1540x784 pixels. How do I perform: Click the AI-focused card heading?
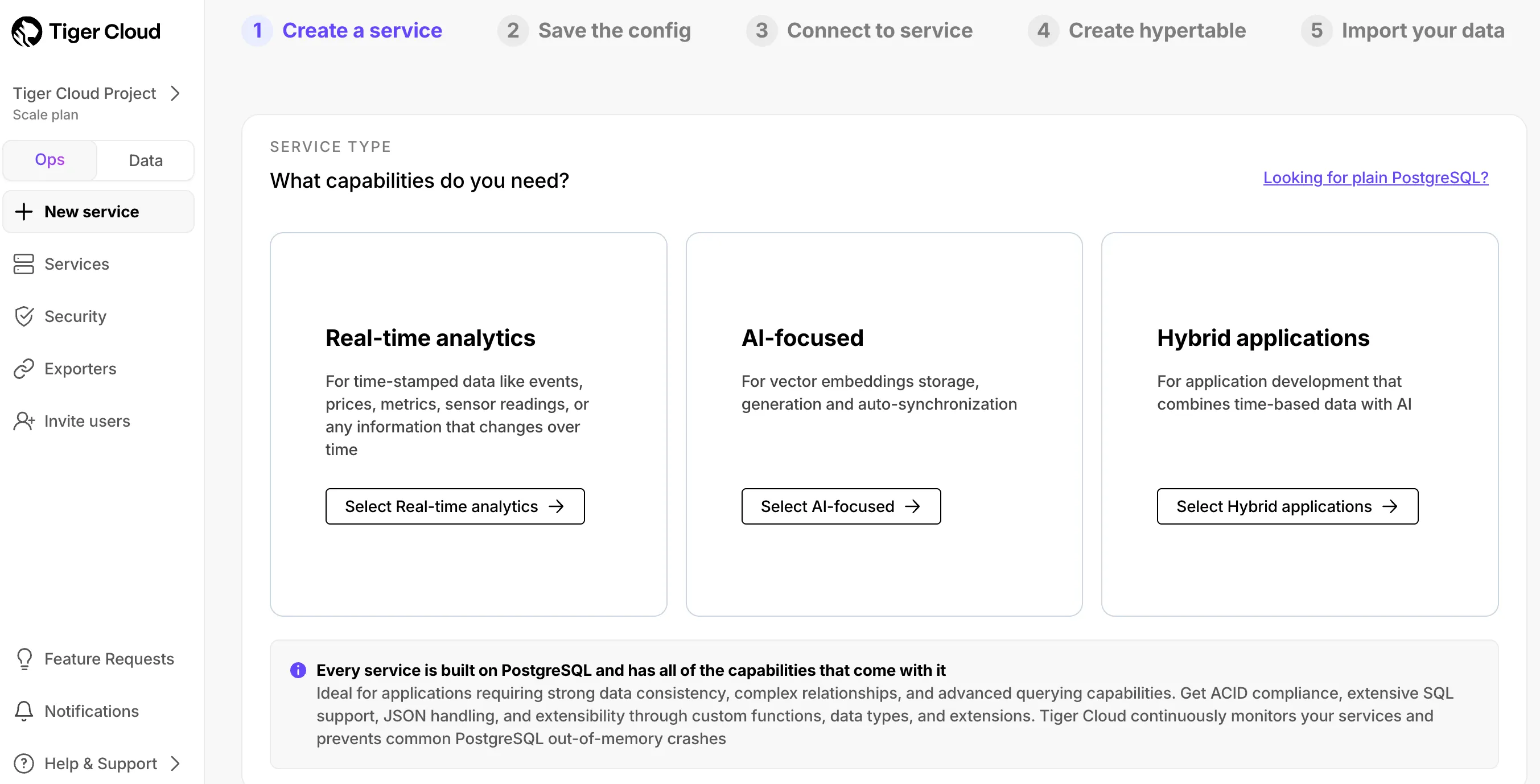(x=802, y=338)
